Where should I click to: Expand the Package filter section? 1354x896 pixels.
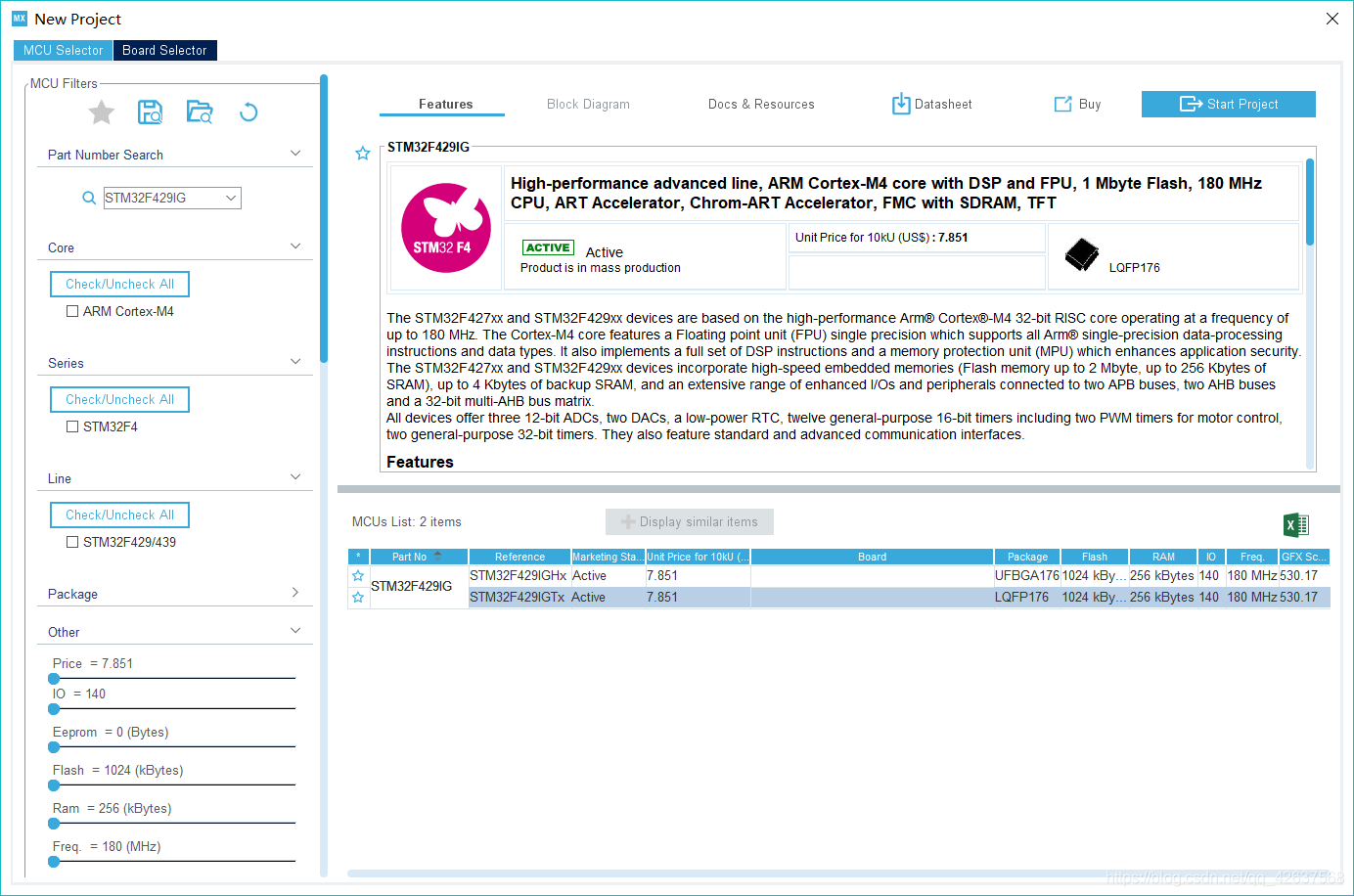click(295, 593)
